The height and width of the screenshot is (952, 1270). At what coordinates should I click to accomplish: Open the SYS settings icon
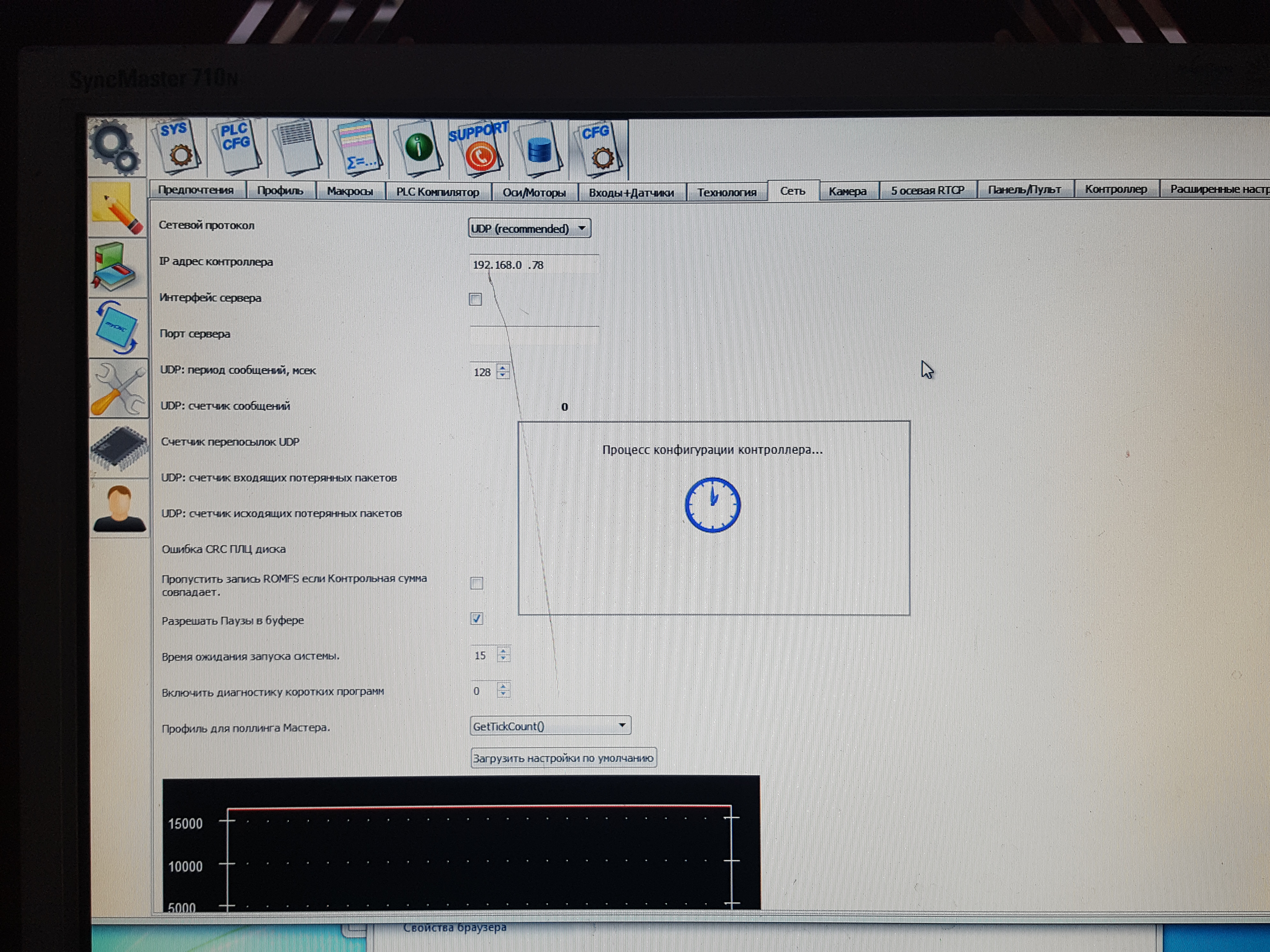click(178, 148)
